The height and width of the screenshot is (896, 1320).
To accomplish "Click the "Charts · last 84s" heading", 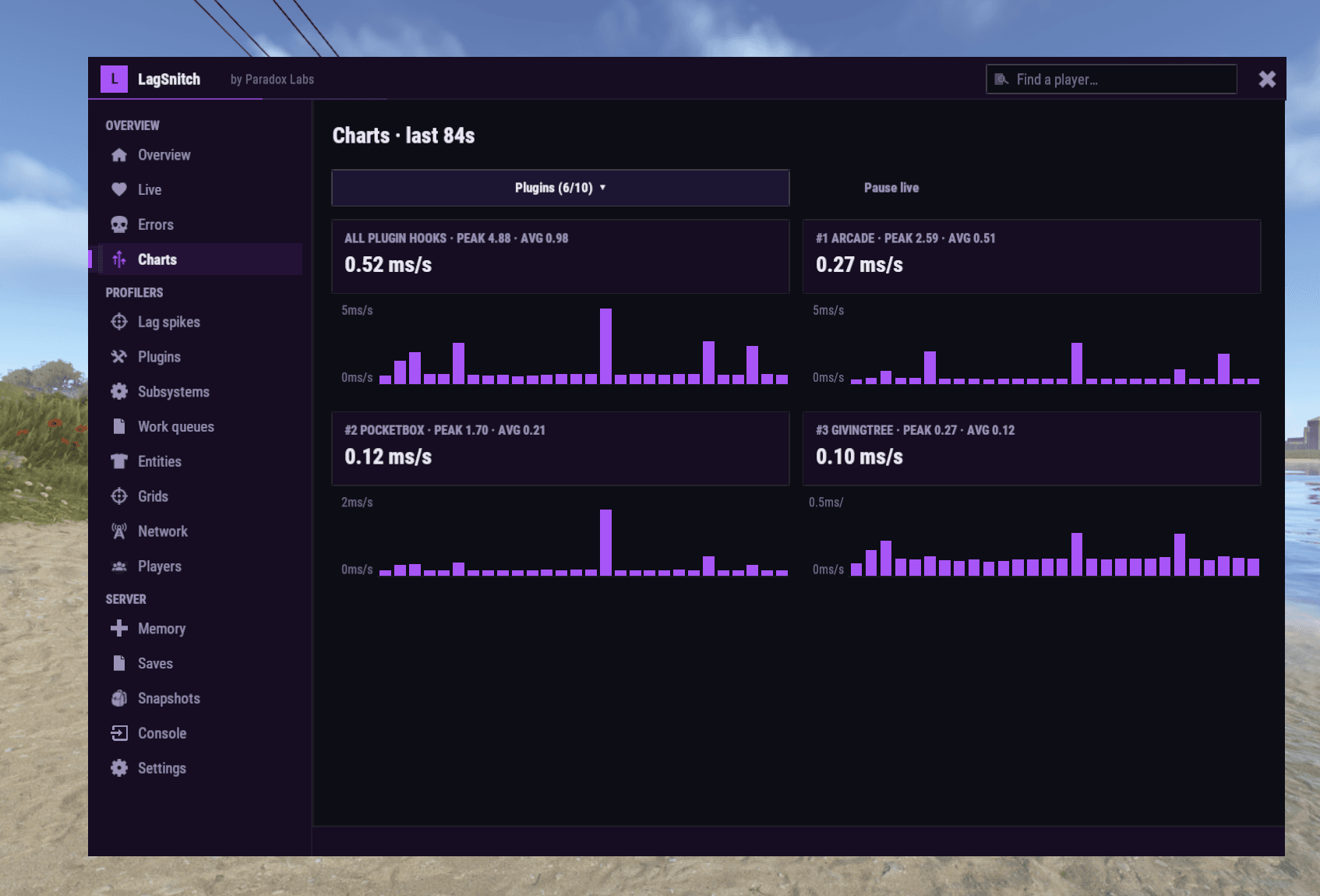I will 404,136.
